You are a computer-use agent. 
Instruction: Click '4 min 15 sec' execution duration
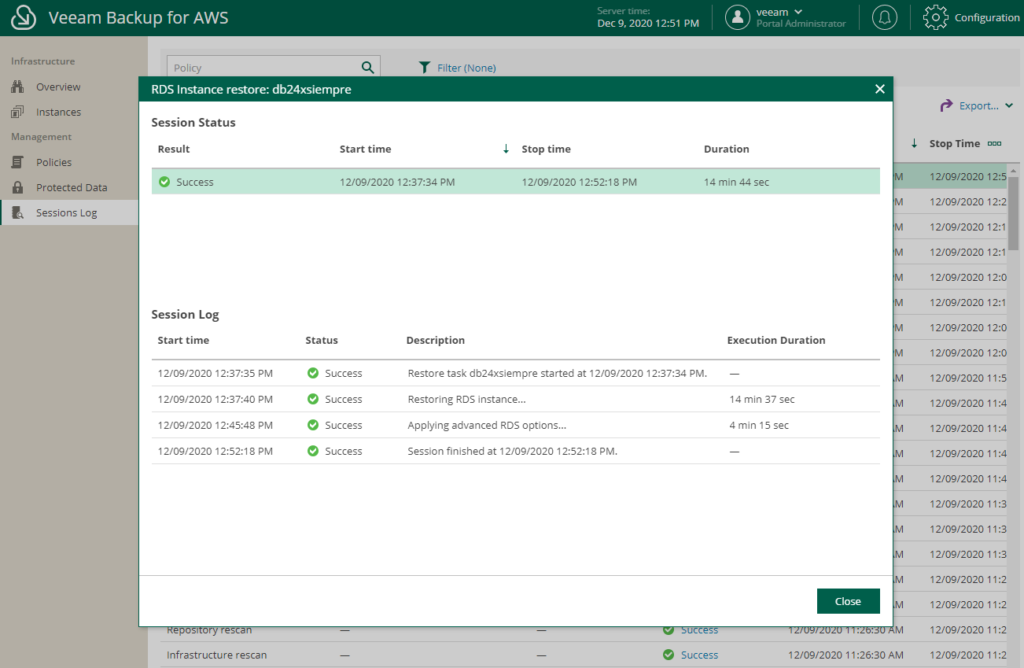point(759,425)
